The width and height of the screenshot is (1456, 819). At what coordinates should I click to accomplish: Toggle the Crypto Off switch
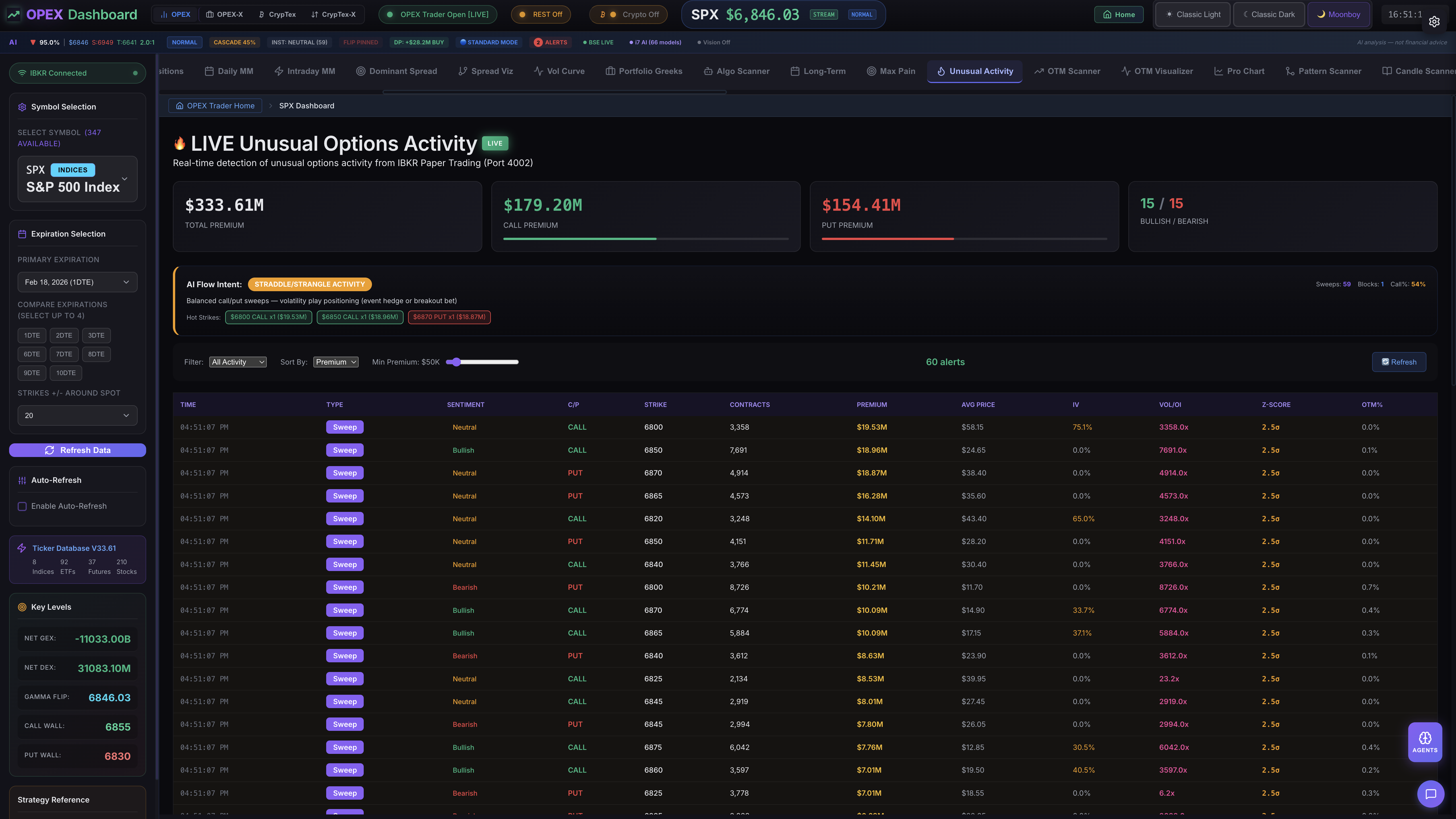627,15
